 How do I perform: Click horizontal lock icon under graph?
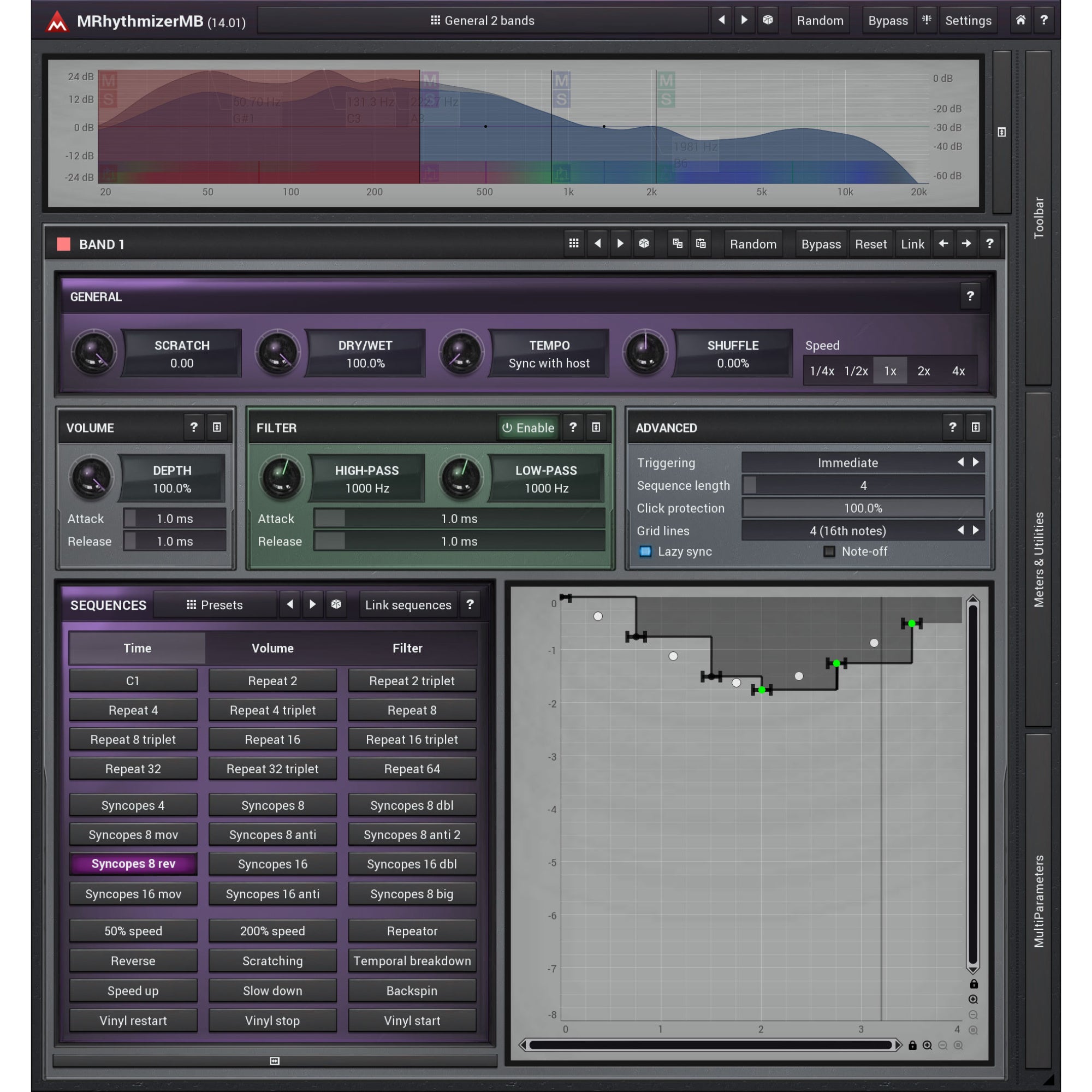pyautogui.click(x=912, y=1045)
